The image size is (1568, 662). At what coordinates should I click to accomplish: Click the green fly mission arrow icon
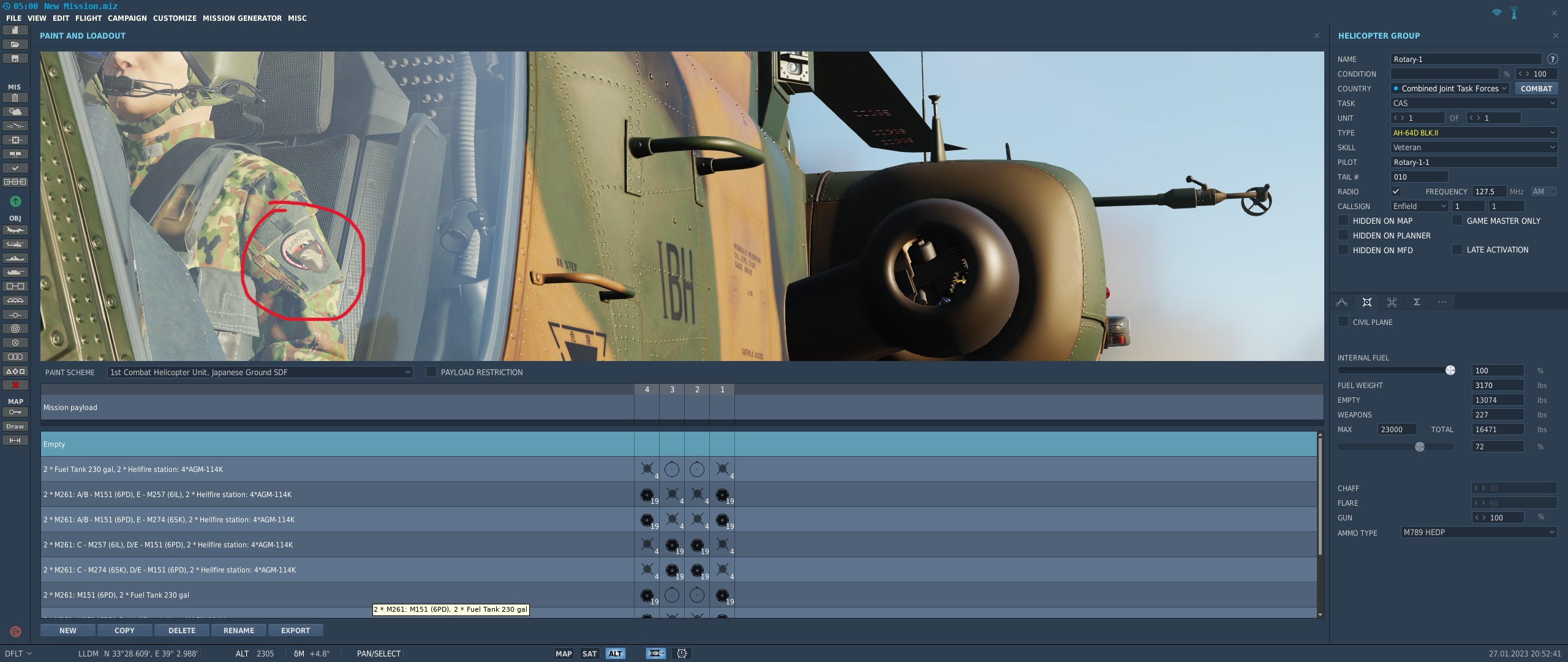click(15, 201)
